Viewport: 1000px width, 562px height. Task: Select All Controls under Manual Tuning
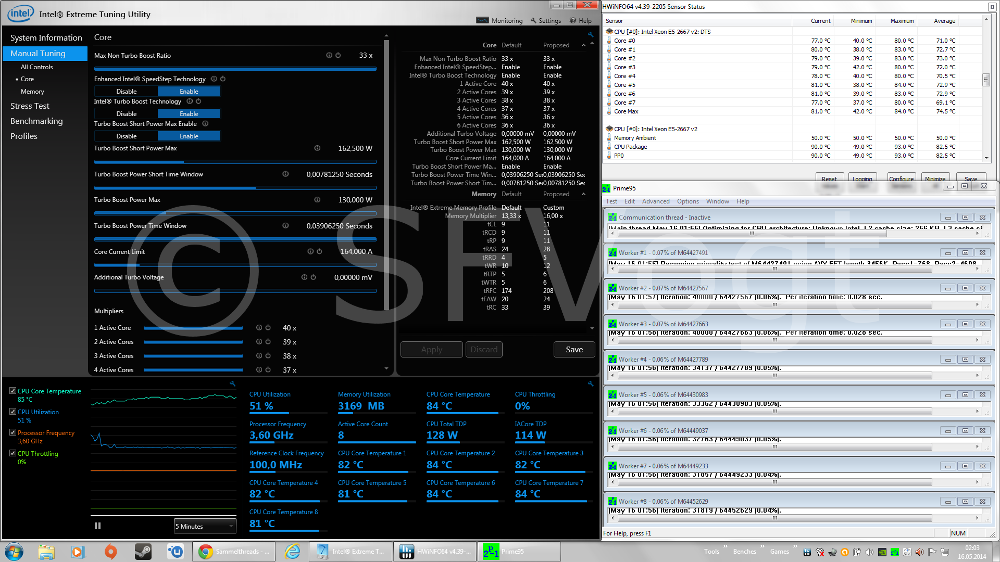click(x=36, y=67)
